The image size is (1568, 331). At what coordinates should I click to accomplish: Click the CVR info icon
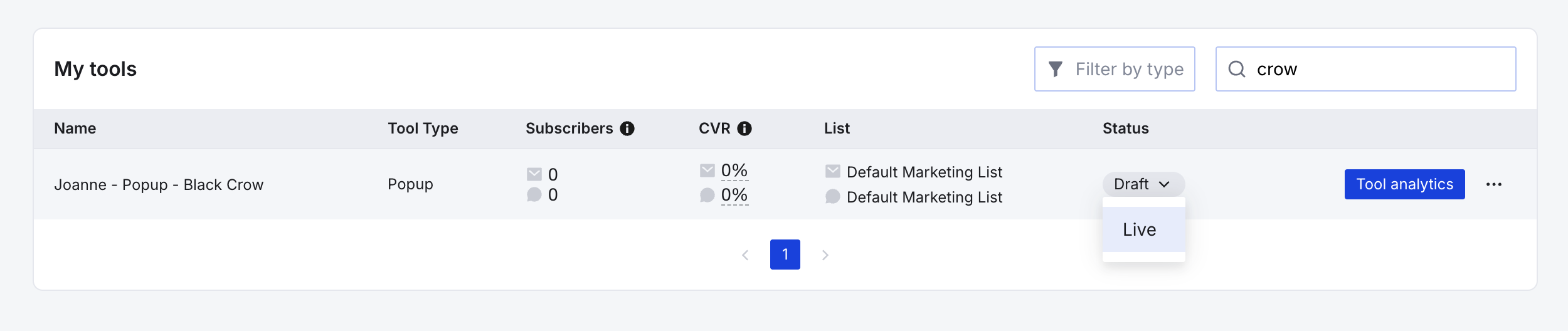744,129
